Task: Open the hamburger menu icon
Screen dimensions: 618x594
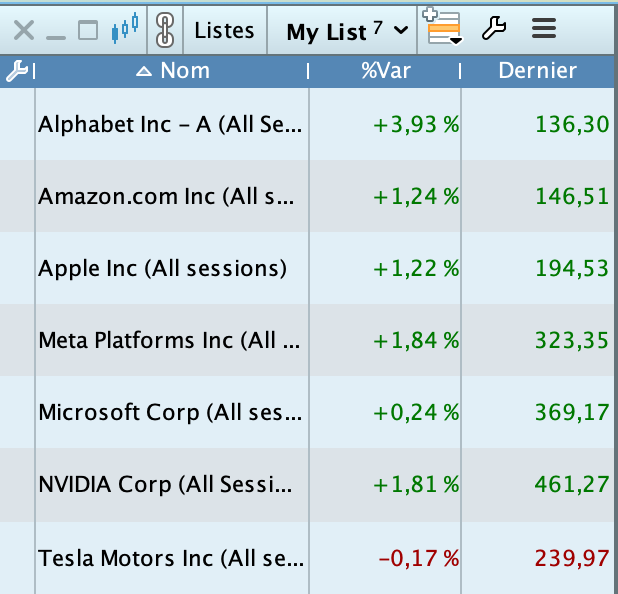Action: coord(543,30)
